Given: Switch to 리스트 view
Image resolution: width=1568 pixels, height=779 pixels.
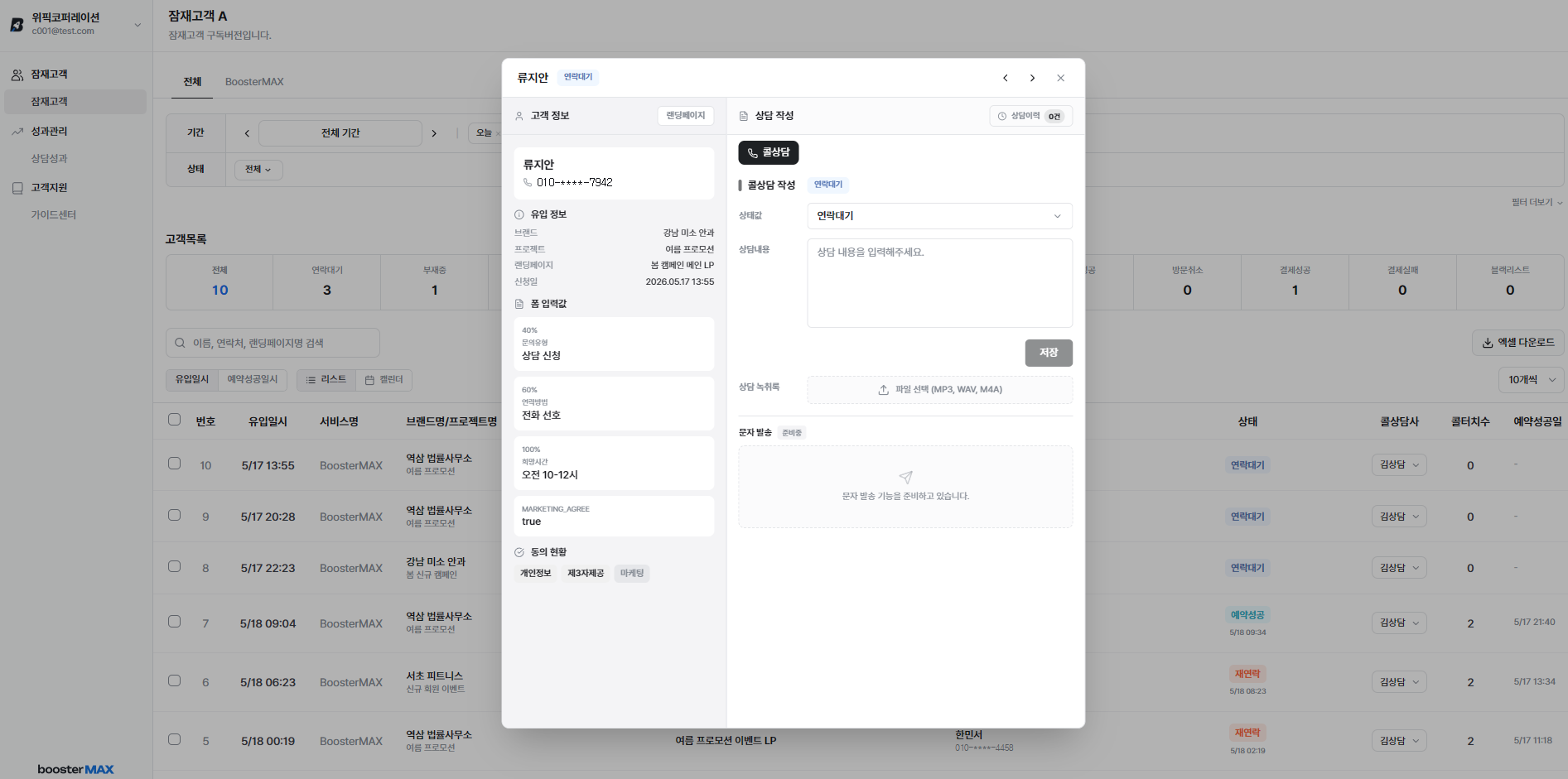Looking at the screenshot, I should pos(326,380).
